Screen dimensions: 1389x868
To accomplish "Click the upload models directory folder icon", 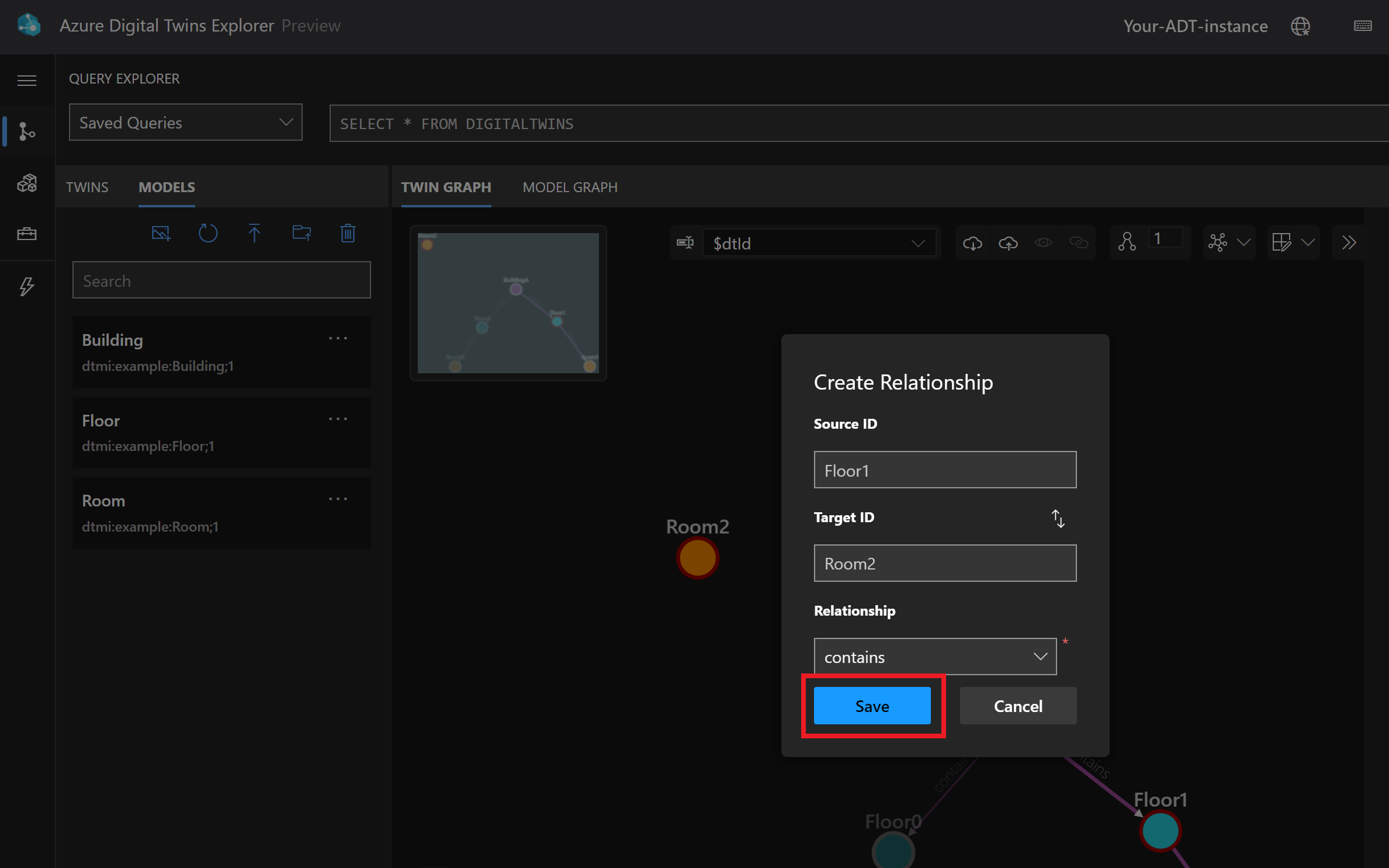I will [x=302, y=234].
